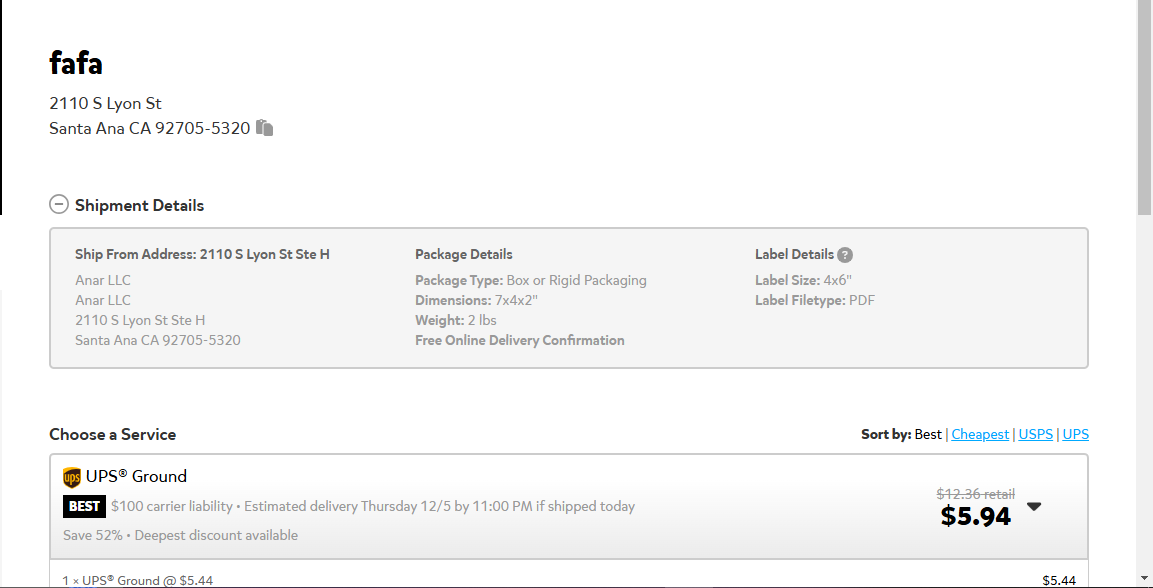Collapse the Shipment Details minus icon
The height and width of the screenshot is (588, 1153).
point(59,204)
